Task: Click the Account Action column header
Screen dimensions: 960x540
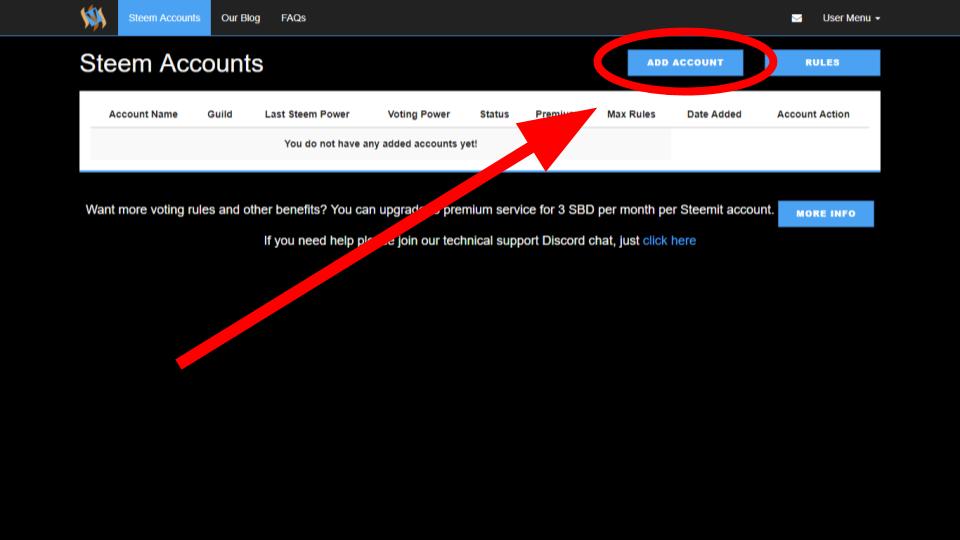Action: point(813,114)
